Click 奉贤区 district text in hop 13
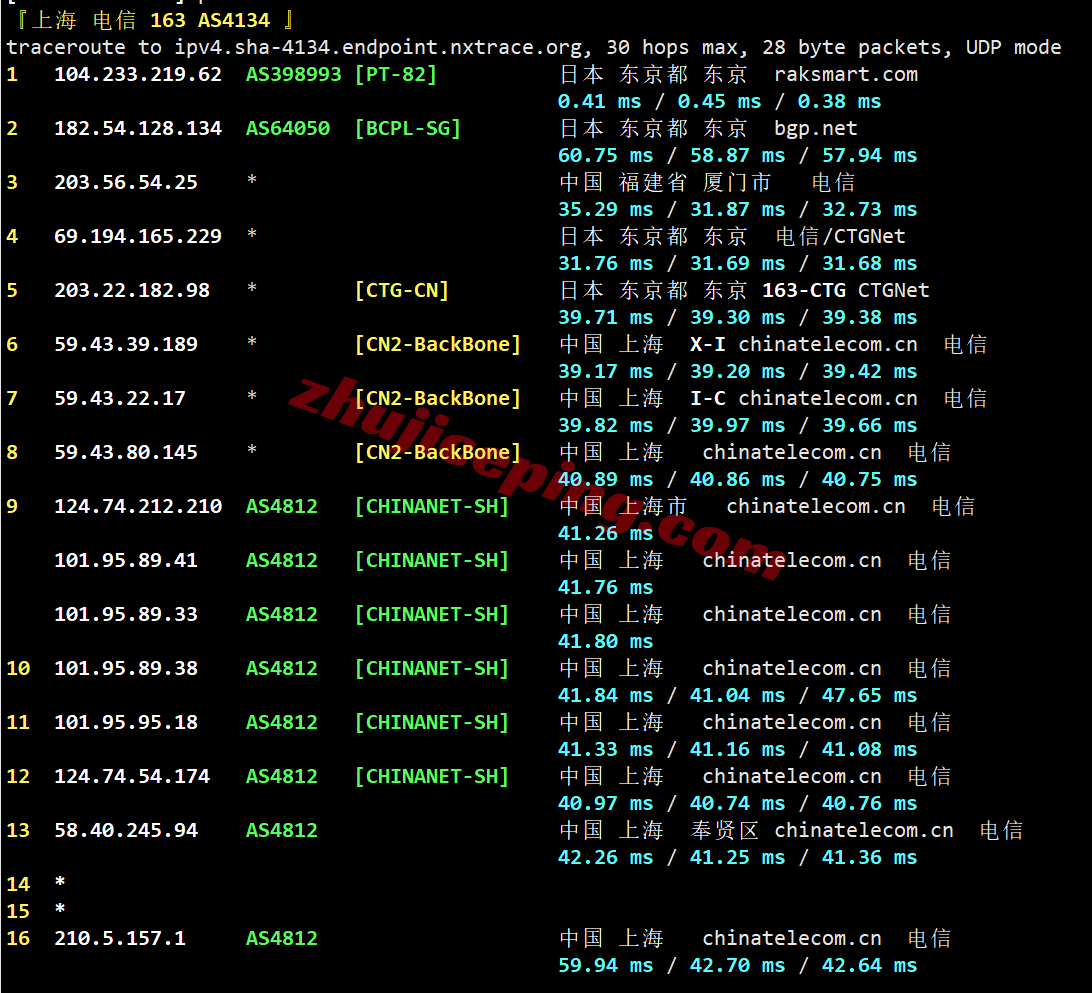The image size is (1092, 993). [x=724, y=830]
